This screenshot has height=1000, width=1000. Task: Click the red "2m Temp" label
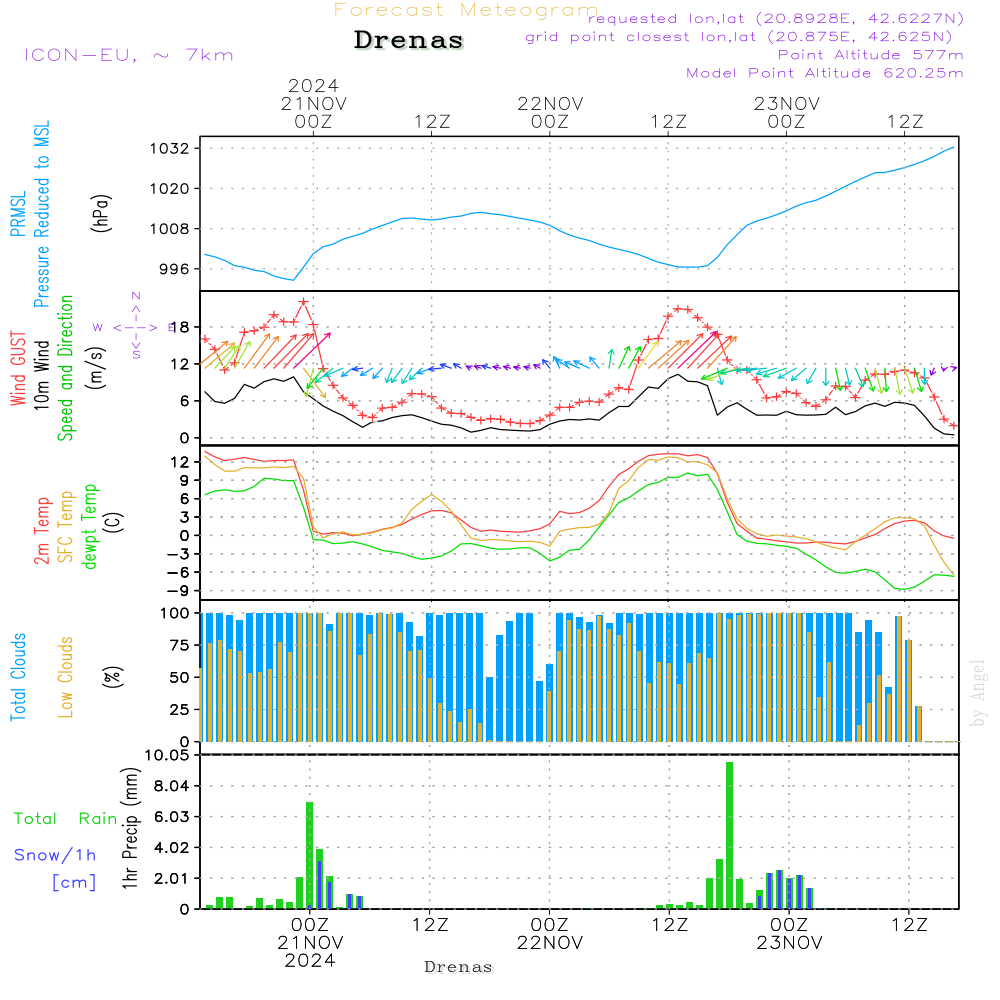(x=41, y=531)
